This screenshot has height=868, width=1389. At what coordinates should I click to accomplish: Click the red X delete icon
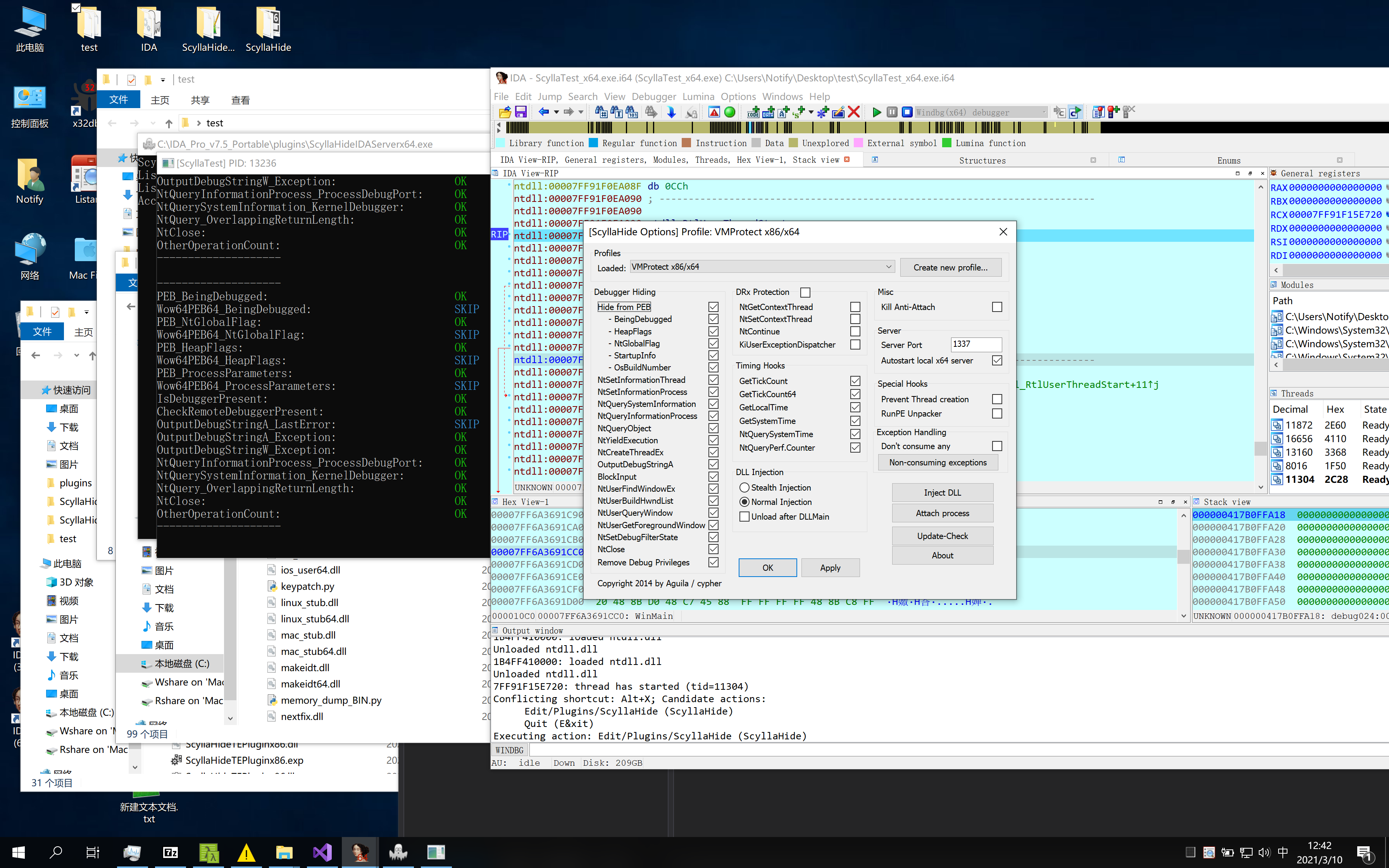click(x=853, y=112)
